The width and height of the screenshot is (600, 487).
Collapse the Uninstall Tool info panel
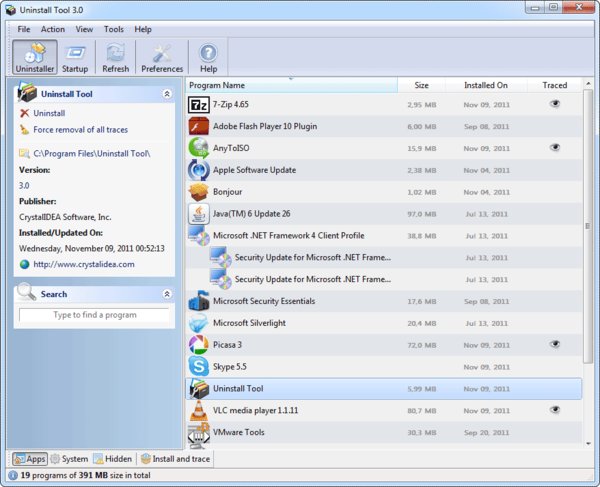point(167,93)
